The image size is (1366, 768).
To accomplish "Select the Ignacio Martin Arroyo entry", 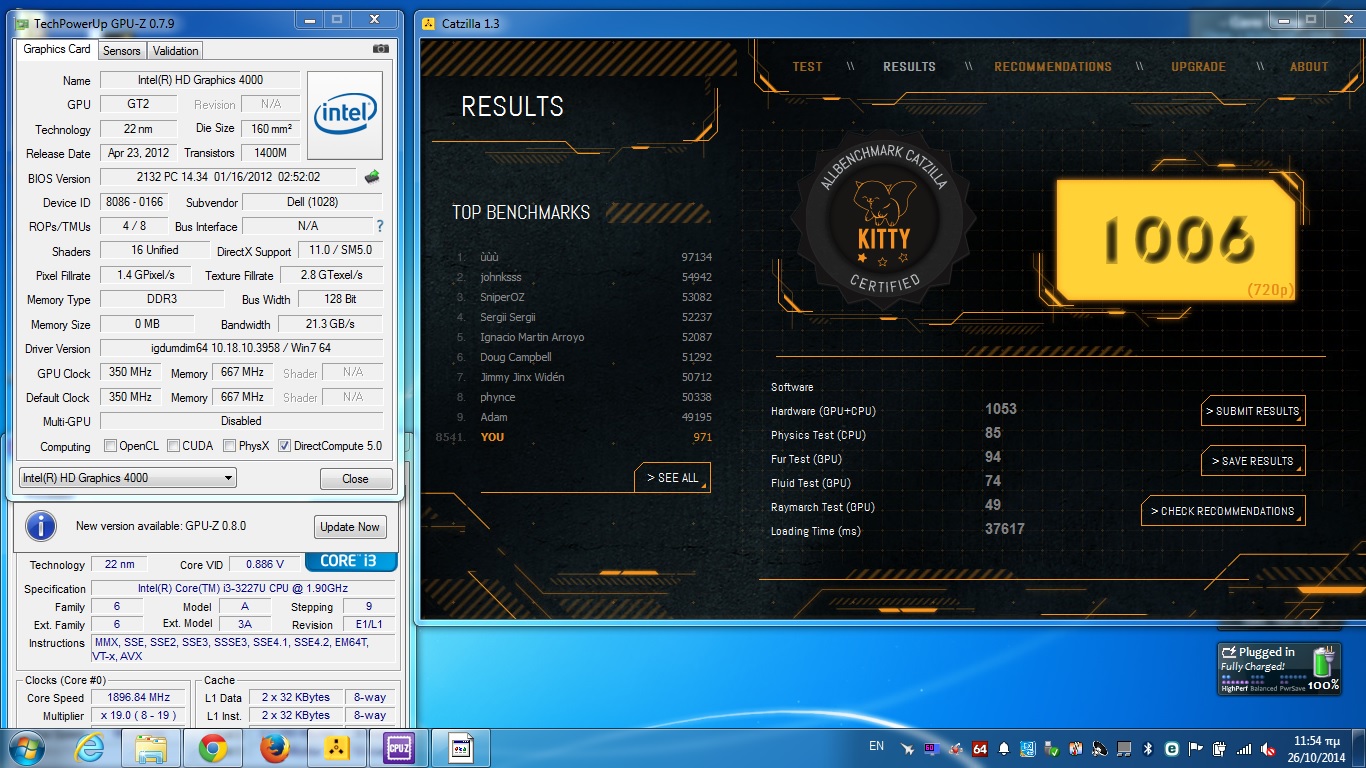I will click(x=585, y=337).
